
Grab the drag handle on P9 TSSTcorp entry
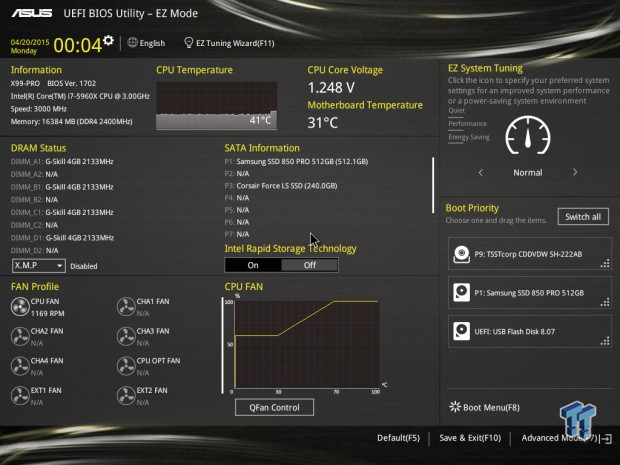click(x=605, y=264)
